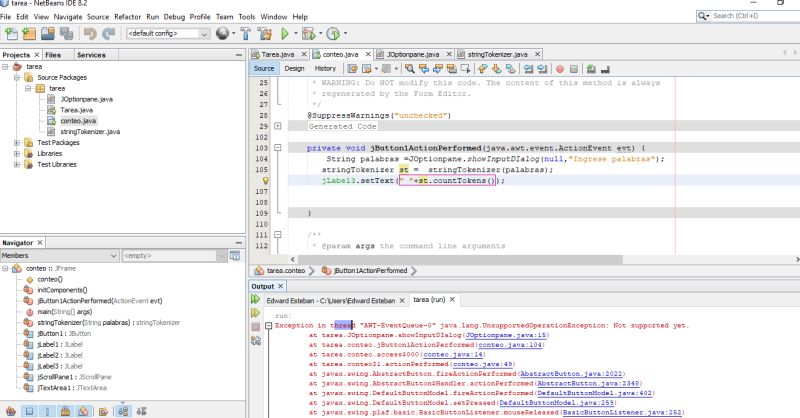Click the Clean and Build Project icon

(264, 34)
